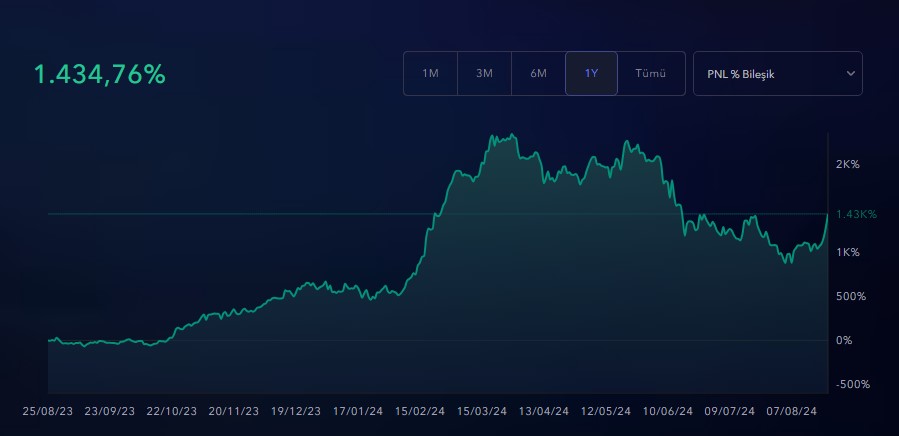This screenshot has height=436, width=899.
Task: Open the PNL % Bileşik dropdown
Action: (x=777, y=73)
